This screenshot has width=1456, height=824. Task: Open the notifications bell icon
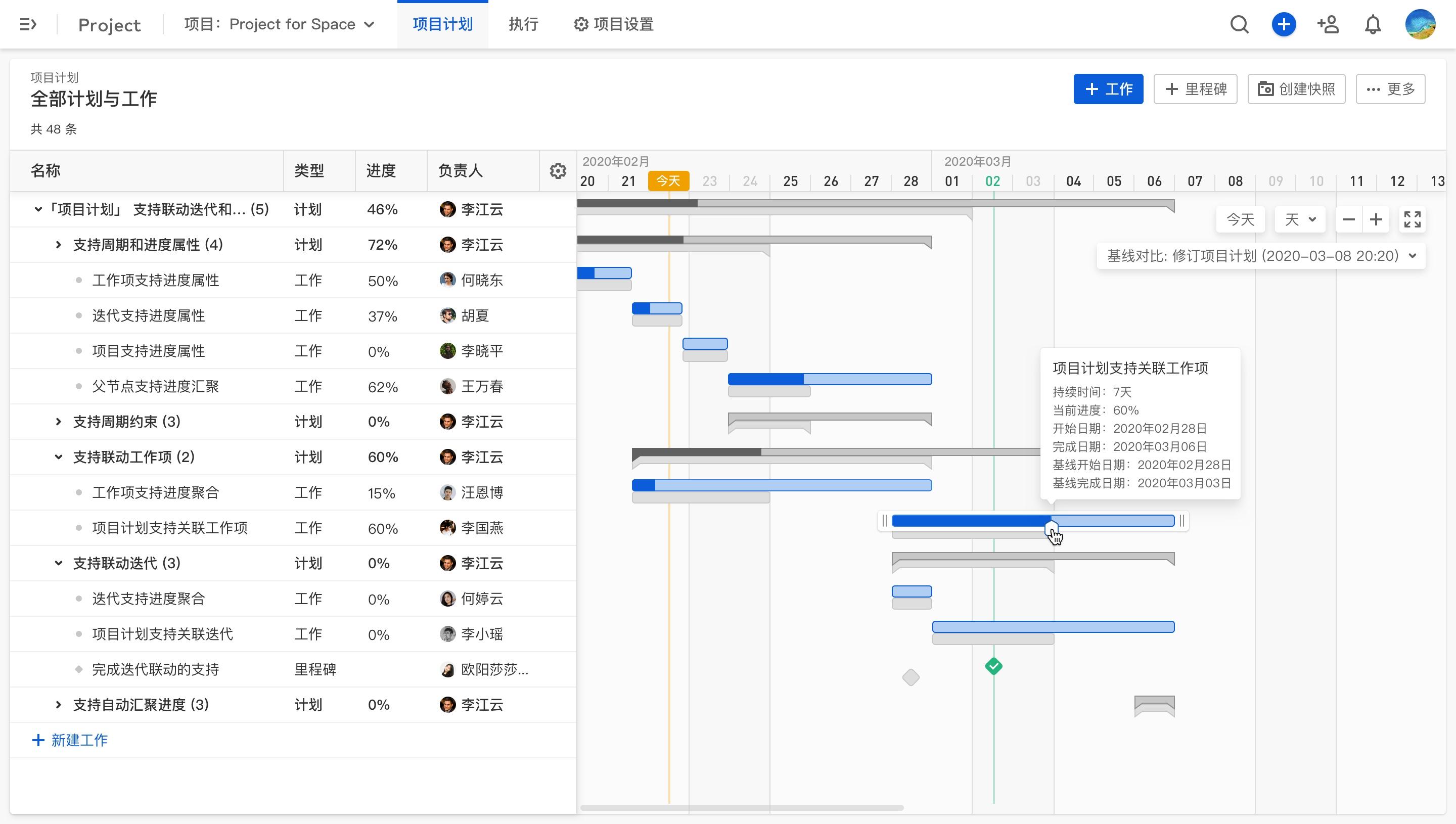(1373, 25)
